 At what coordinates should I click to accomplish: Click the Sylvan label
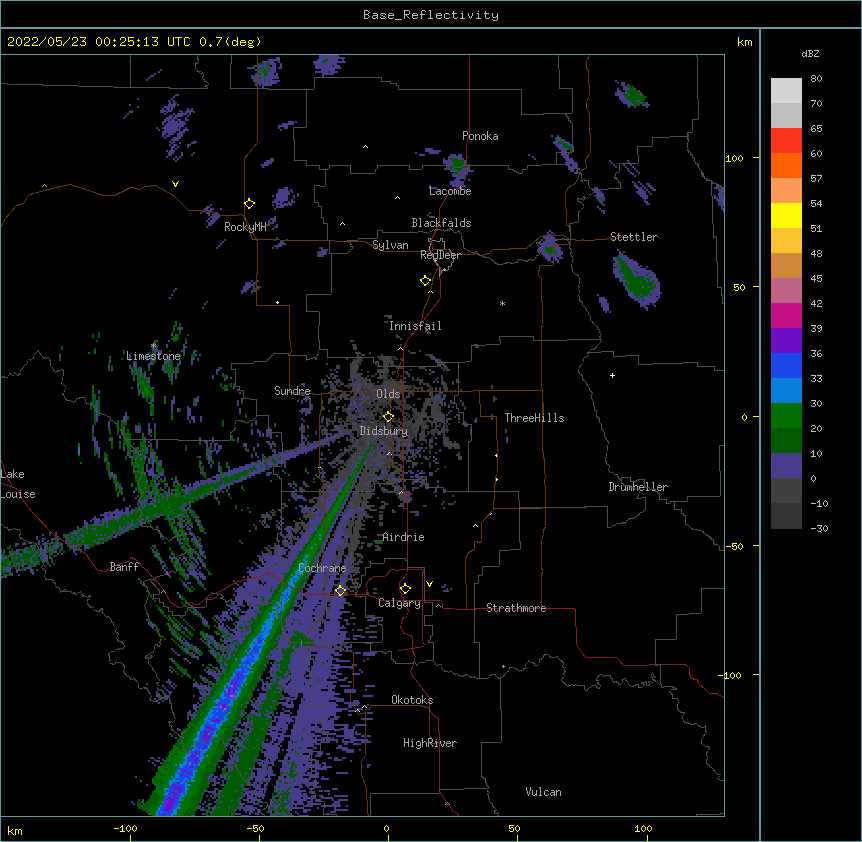point(390,245)
